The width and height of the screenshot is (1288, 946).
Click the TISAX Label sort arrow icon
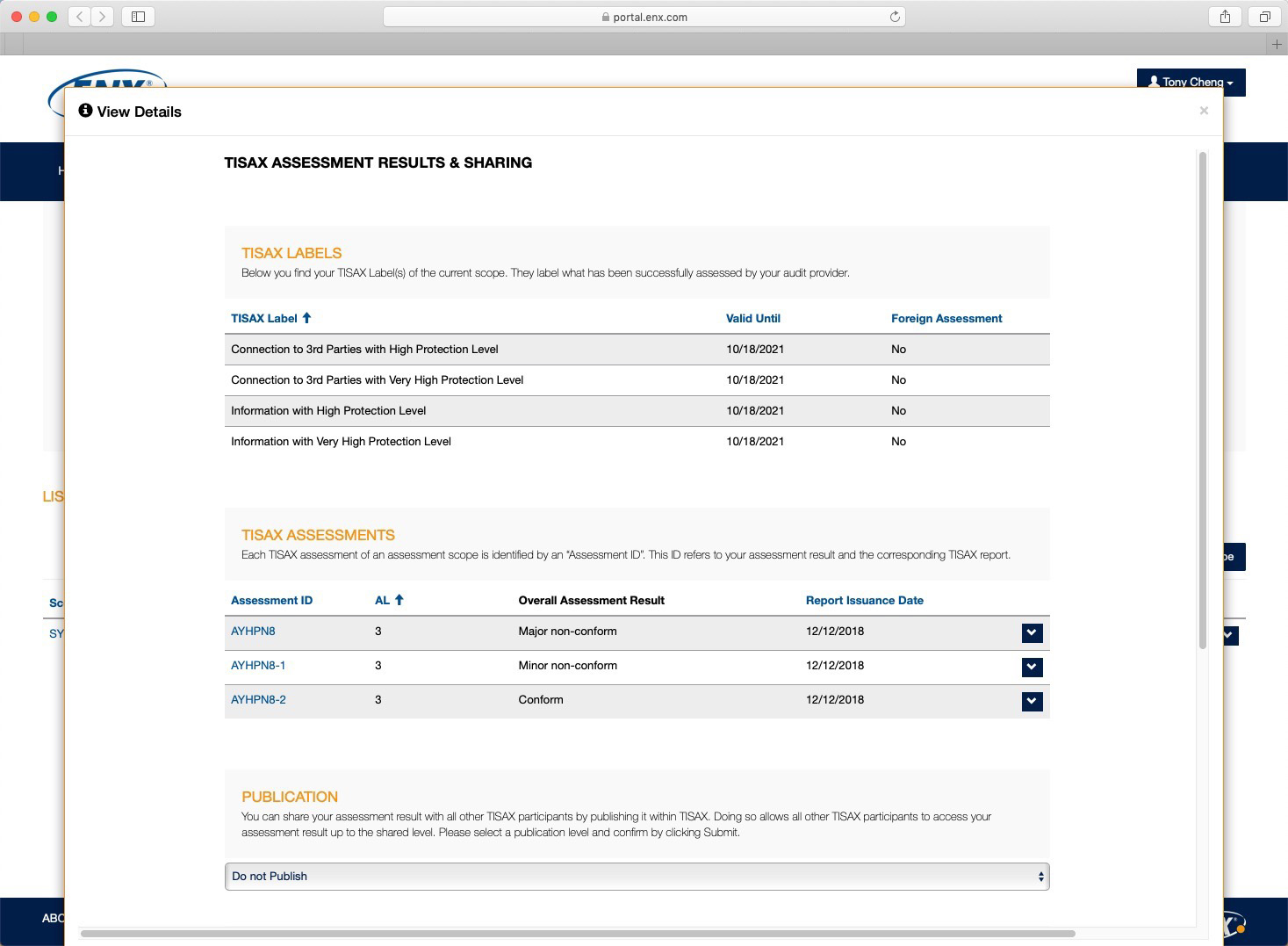point(306,318)
